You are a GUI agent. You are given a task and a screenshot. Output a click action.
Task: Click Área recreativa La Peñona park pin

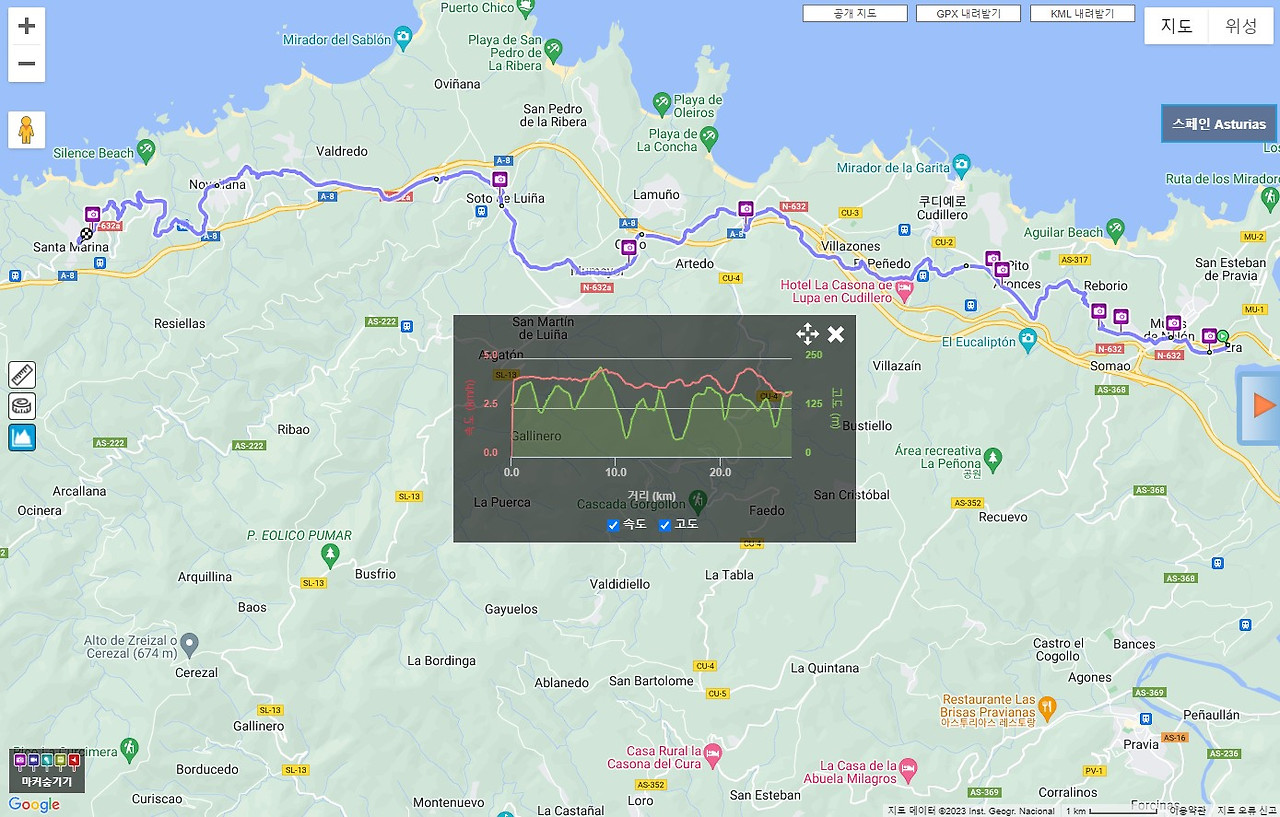(992, 459)
